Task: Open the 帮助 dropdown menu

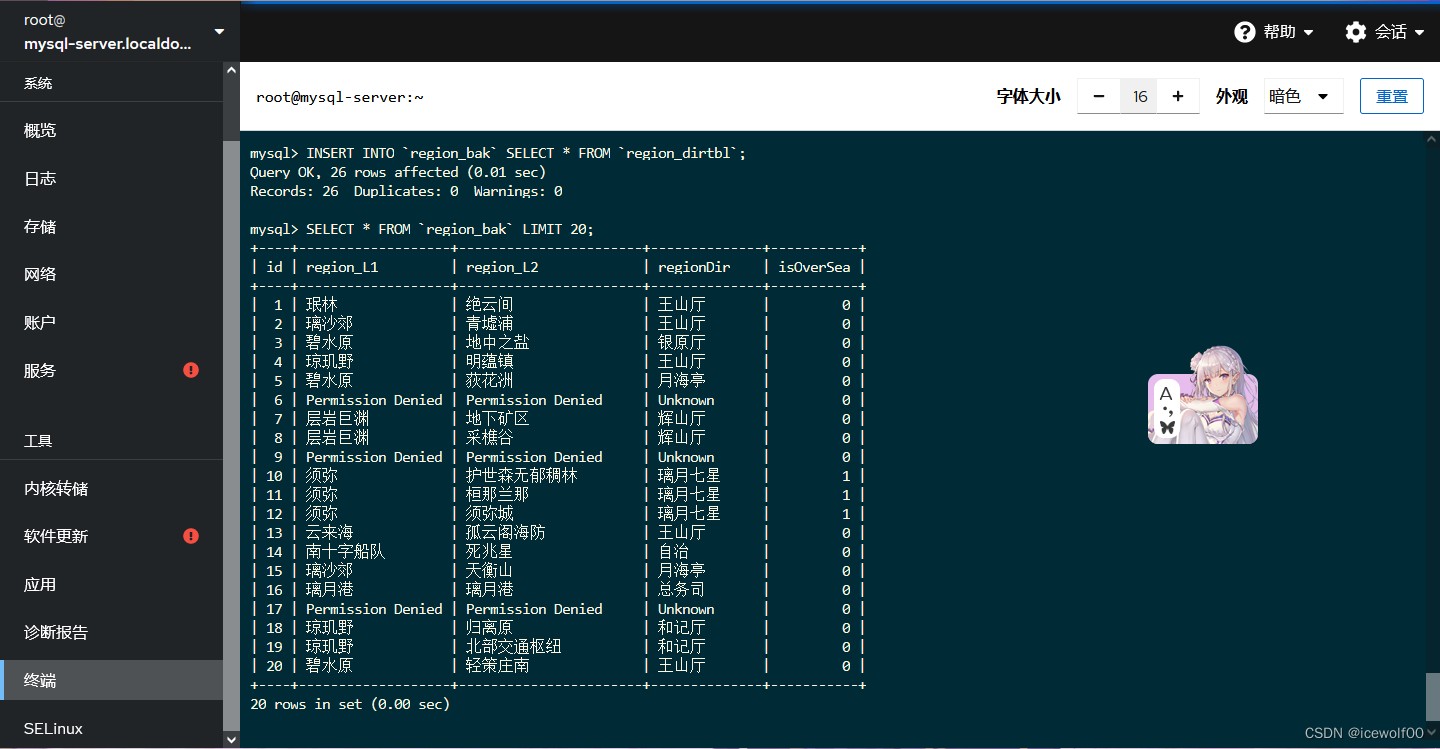Action: click(1274, 32)
